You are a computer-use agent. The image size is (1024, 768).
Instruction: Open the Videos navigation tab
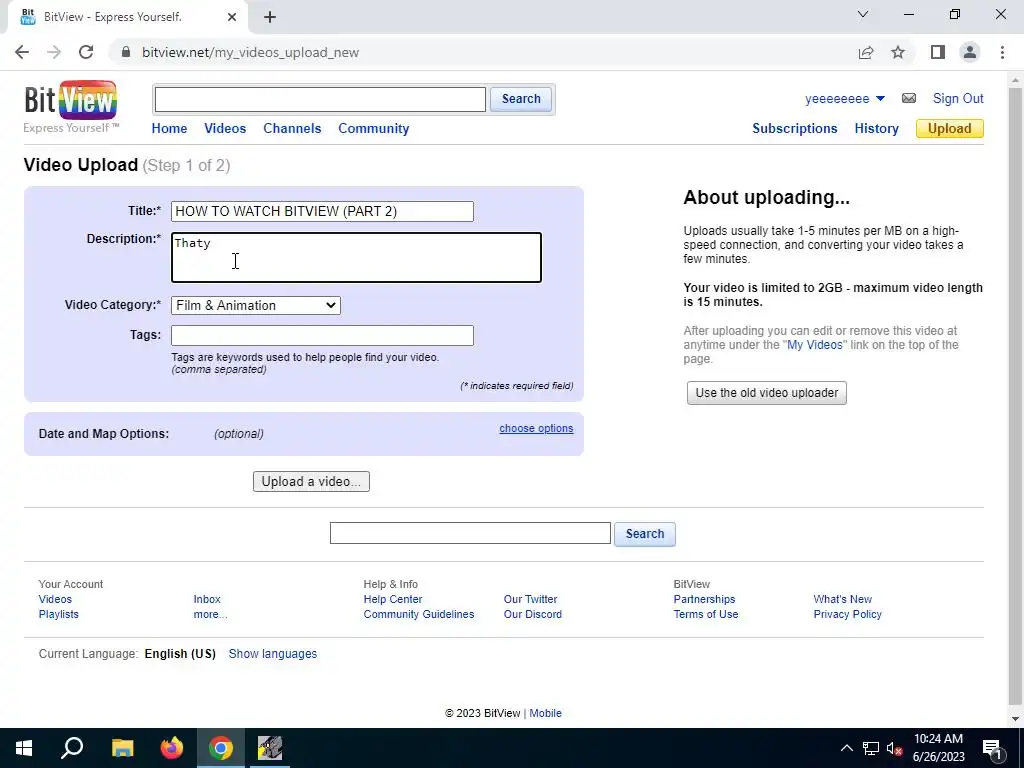pos(225,129)
